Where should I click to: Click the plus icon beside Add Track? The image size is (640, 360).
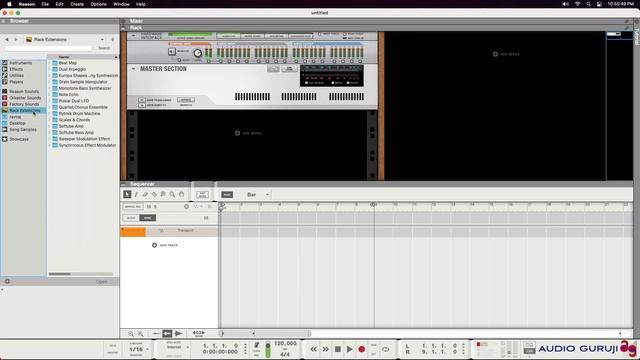coord(154,245)
